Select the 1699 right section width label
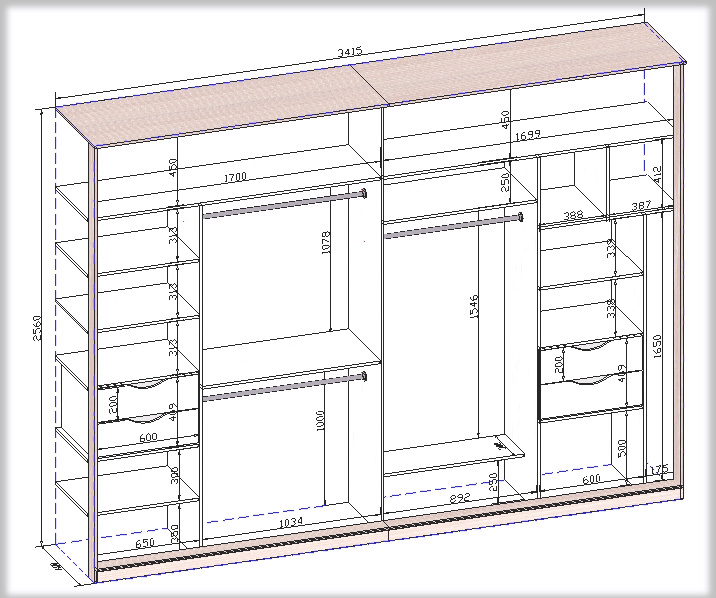The width and height of the screenshot is (716, 598). [528, 135]
